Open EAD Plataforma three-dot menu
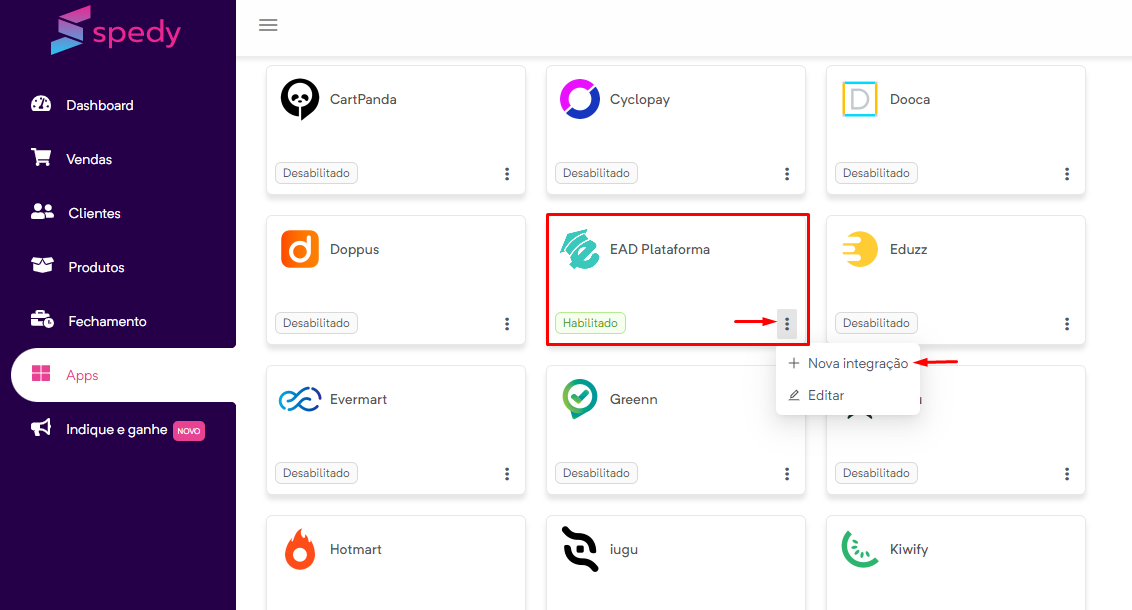 click(787, 324)
